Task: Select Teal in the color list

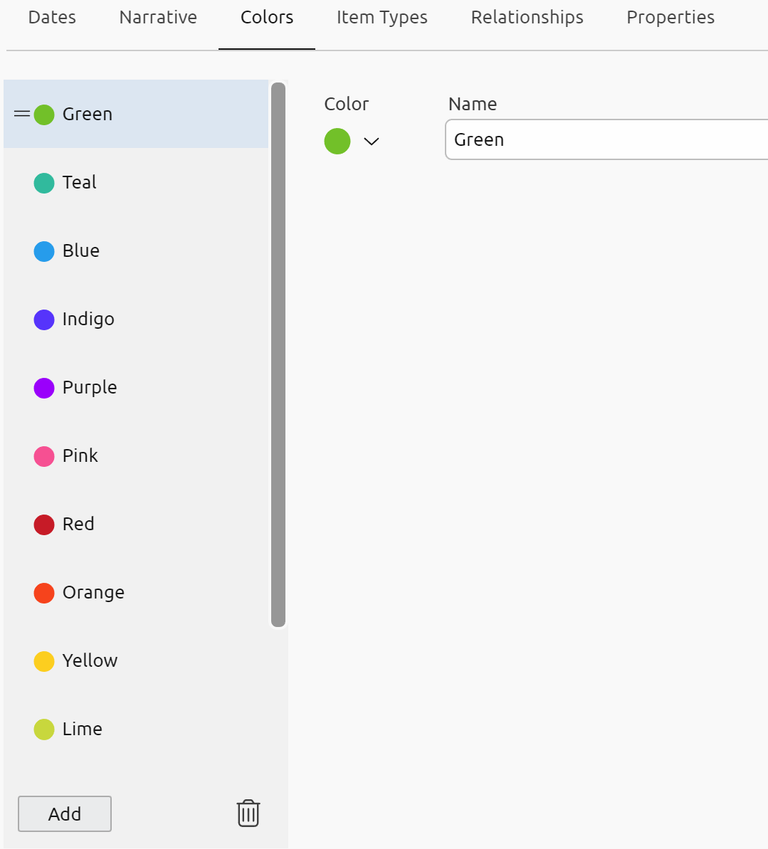Action: (79, 183)
